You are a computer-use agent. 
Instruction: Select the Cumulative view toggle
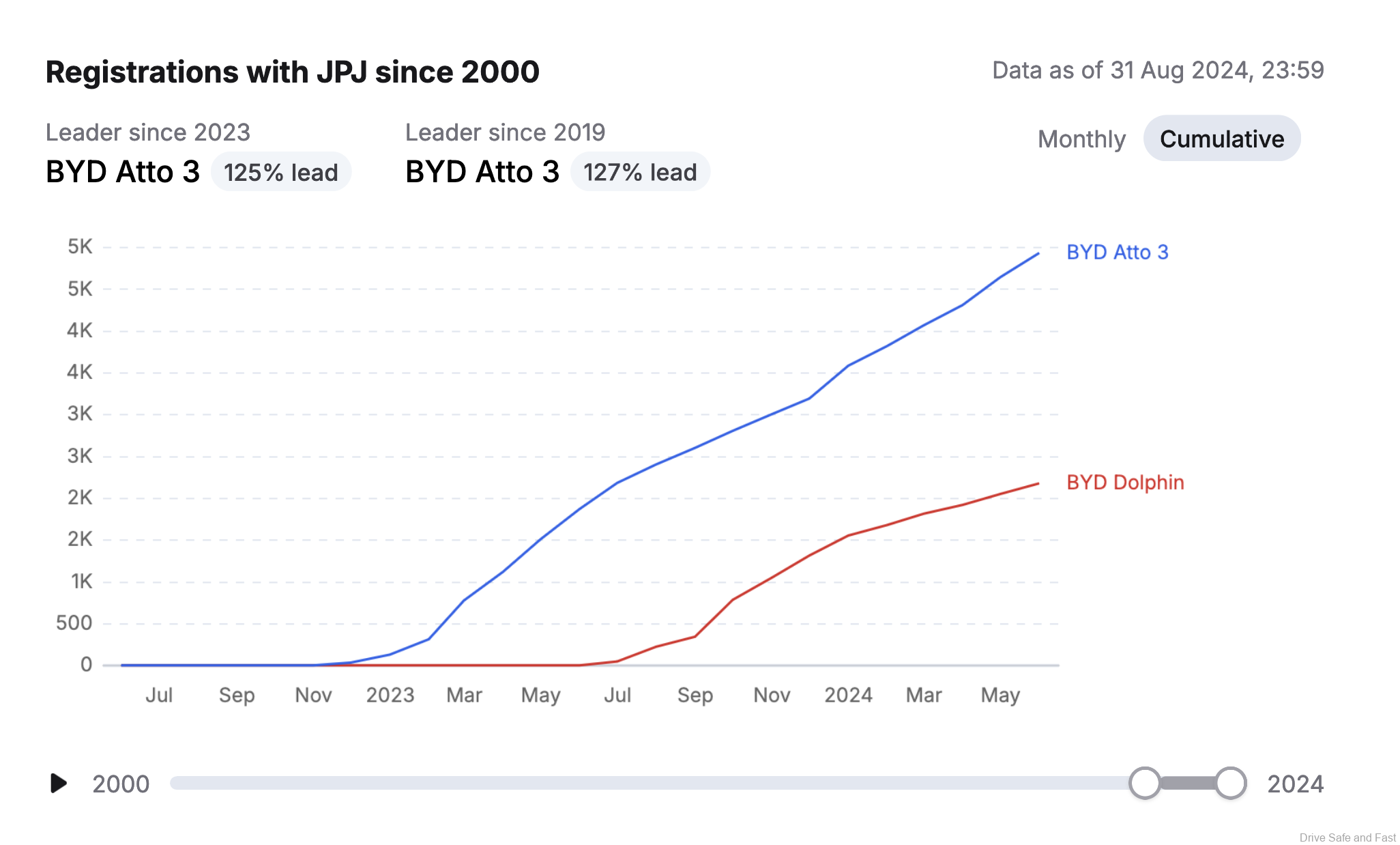1221,139
